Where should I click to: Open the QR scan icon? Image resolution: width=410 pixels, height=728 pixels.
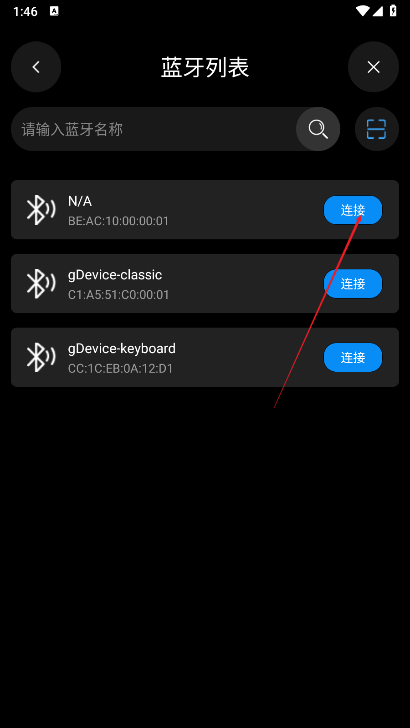point(377,129)
